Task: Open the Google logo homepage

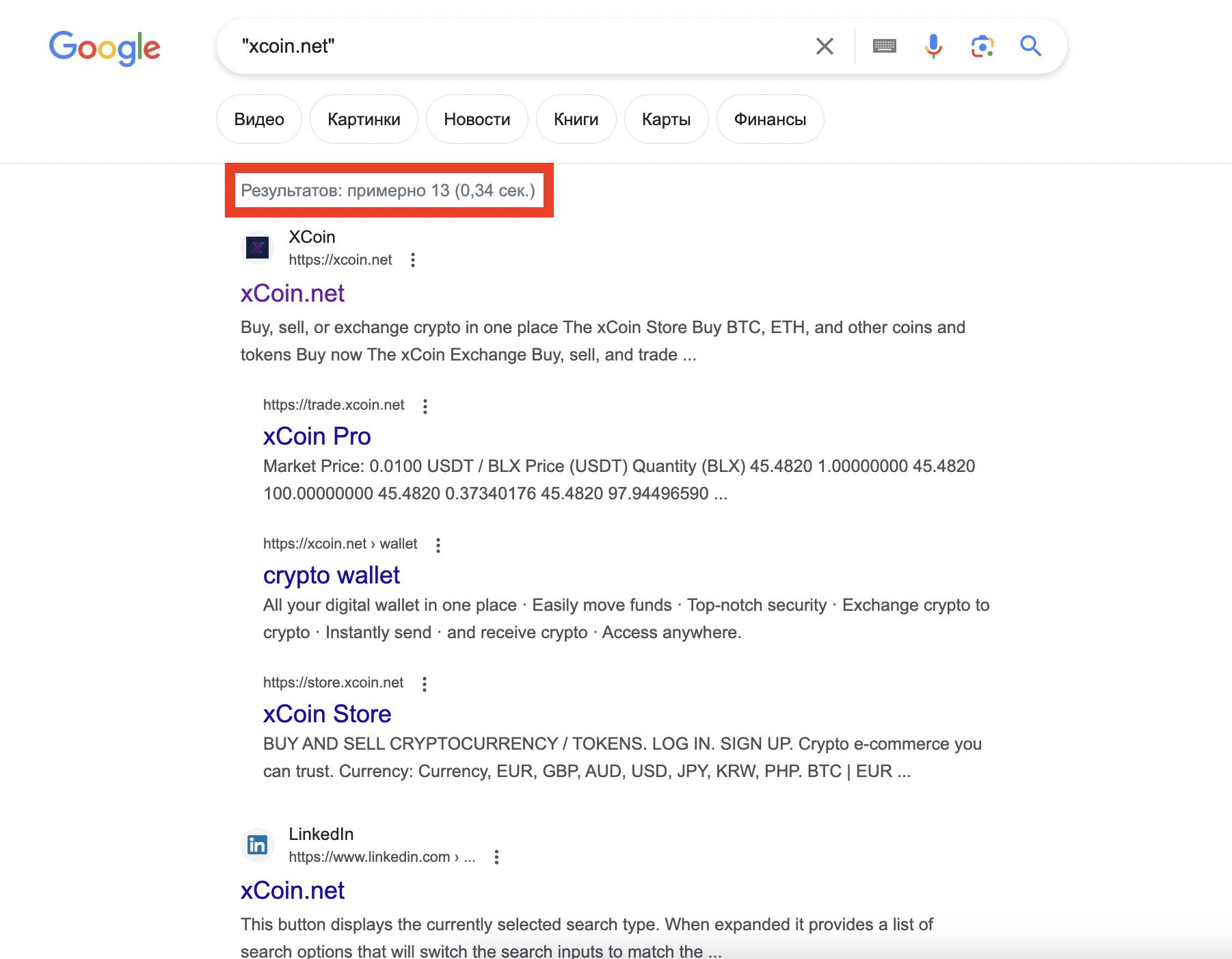Action: point(105,48)
